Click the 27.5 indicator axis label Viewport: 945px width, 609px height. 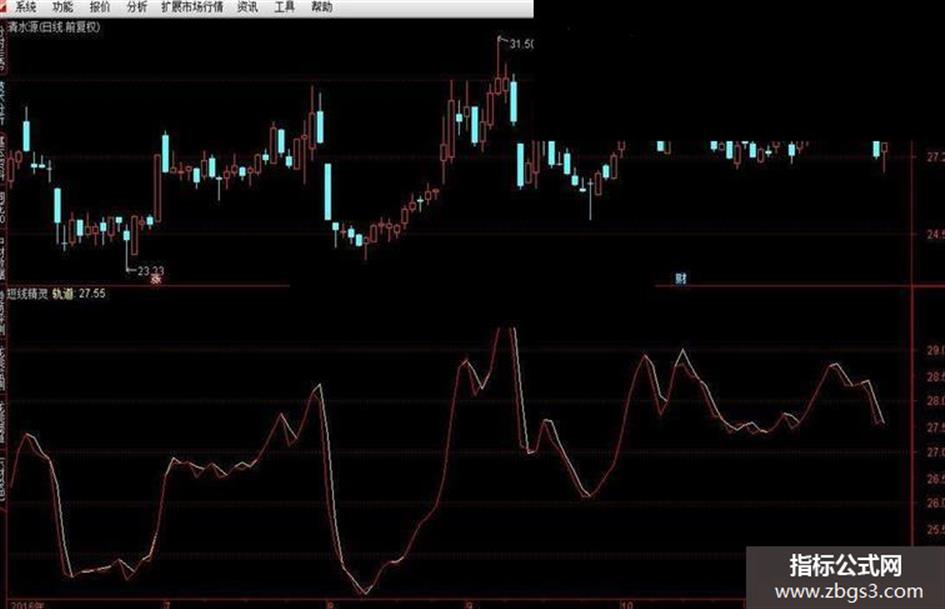point(935,428)
